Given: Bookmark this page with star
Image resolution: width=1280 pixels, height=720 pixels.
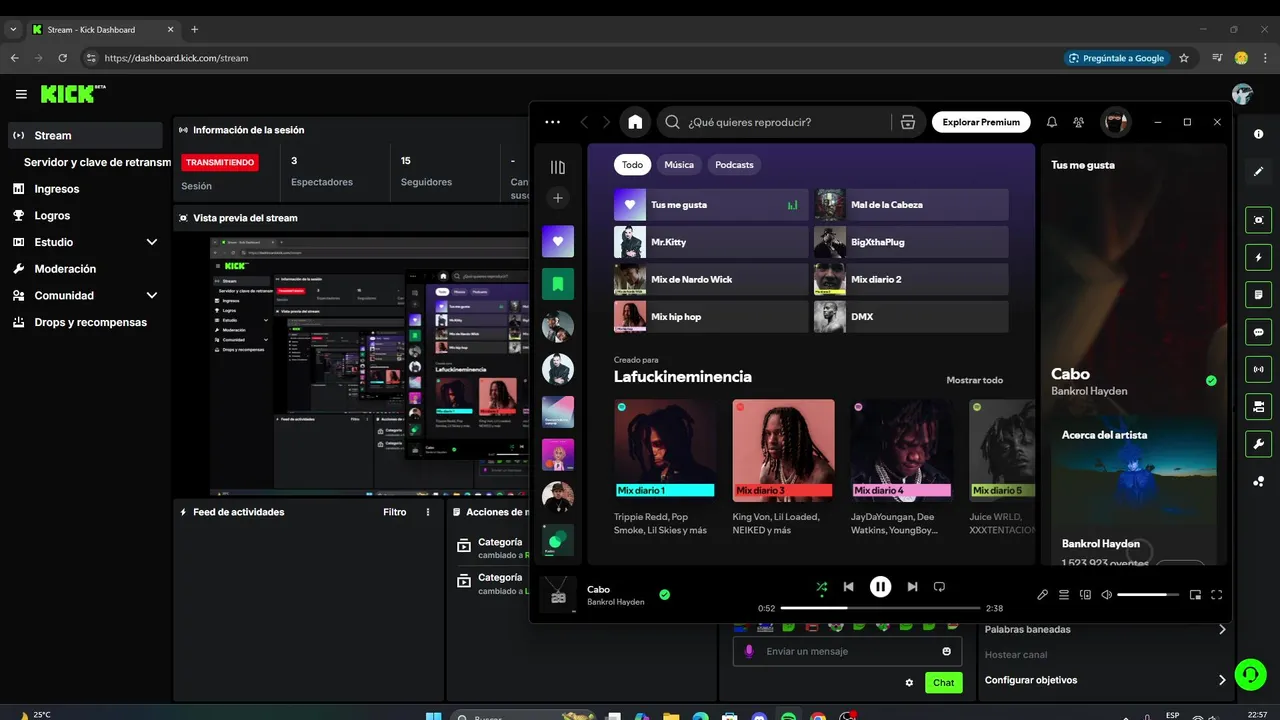Looking at the screenshot, I should tap(1184, 58).
